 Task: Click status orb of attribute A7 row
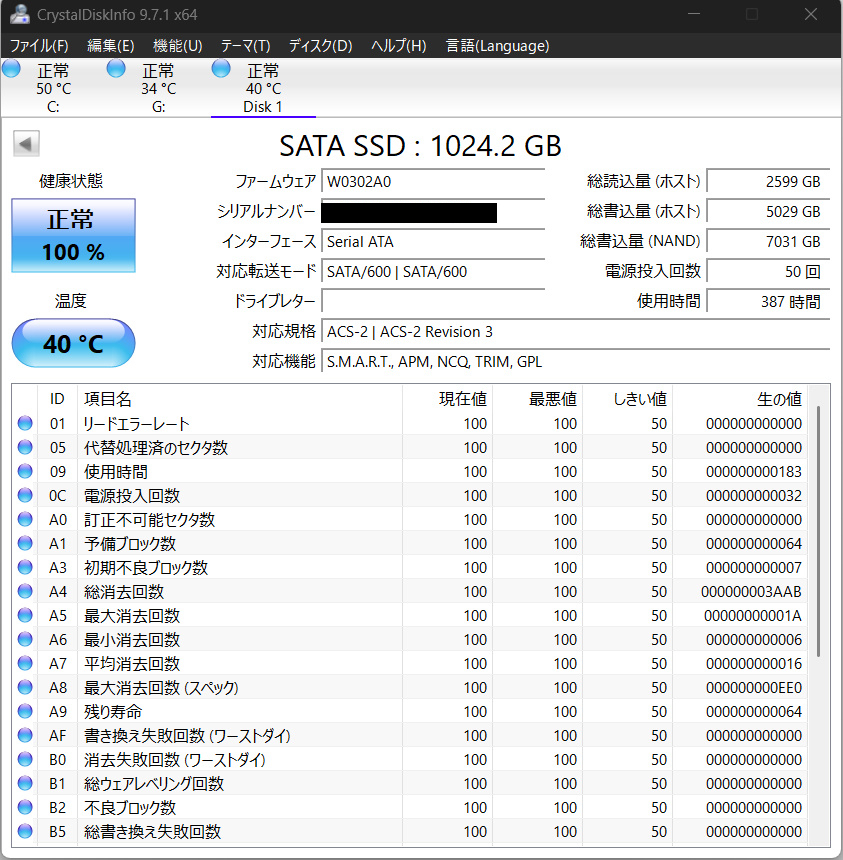tap(25, 663)
